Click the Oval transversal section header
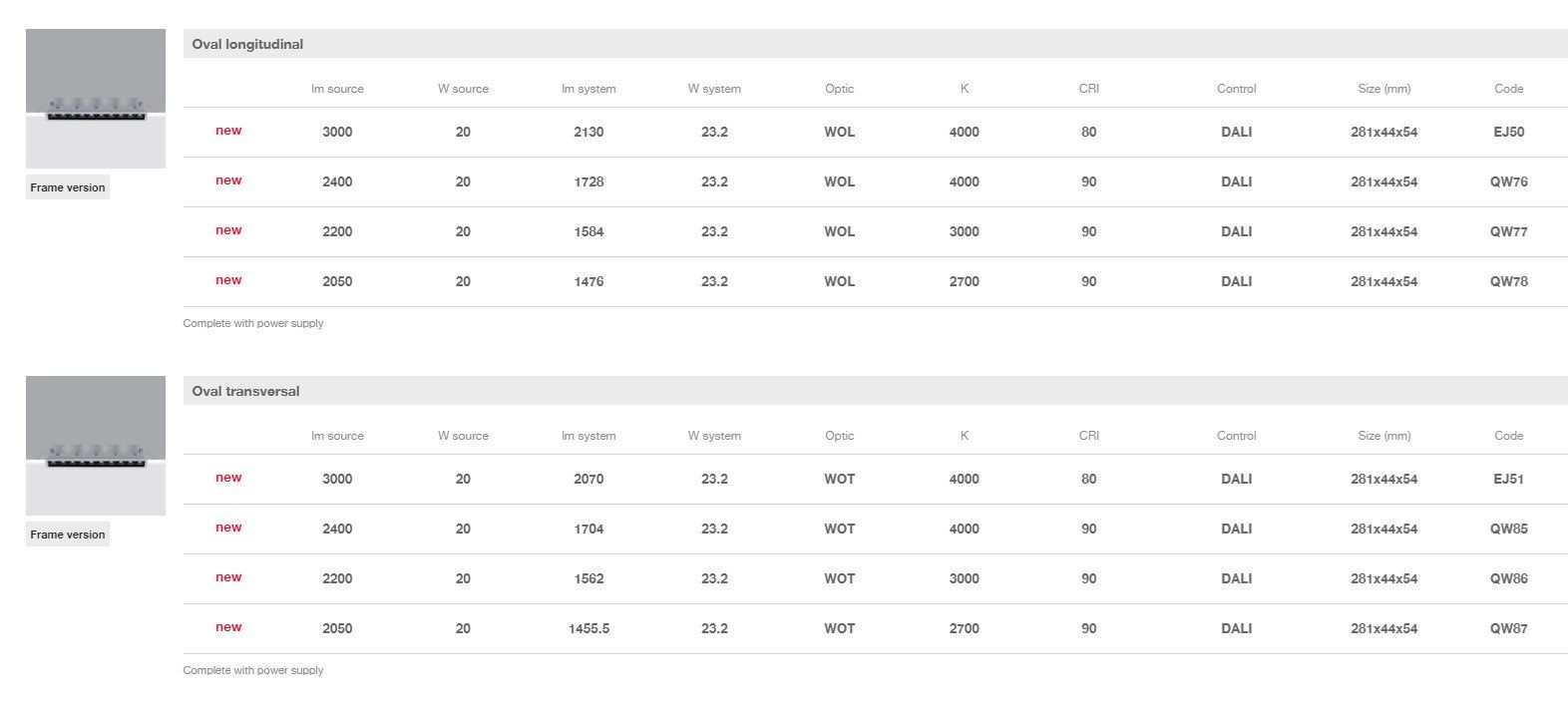This screenshot has height=714, width=1568. tap(245, 391)
